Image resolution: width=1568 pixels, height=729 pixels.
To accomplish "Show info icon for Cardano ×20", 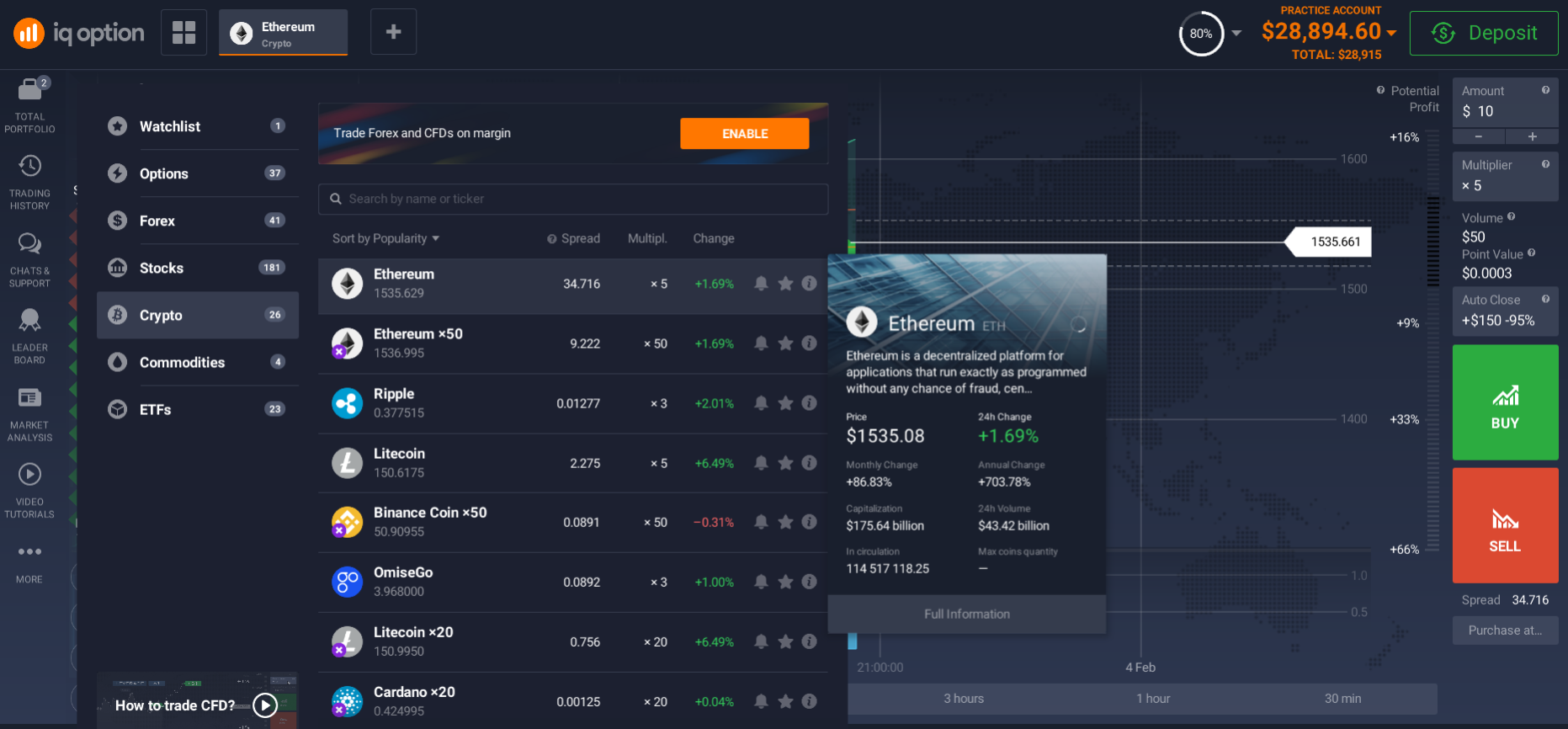I will coord(809,701).
